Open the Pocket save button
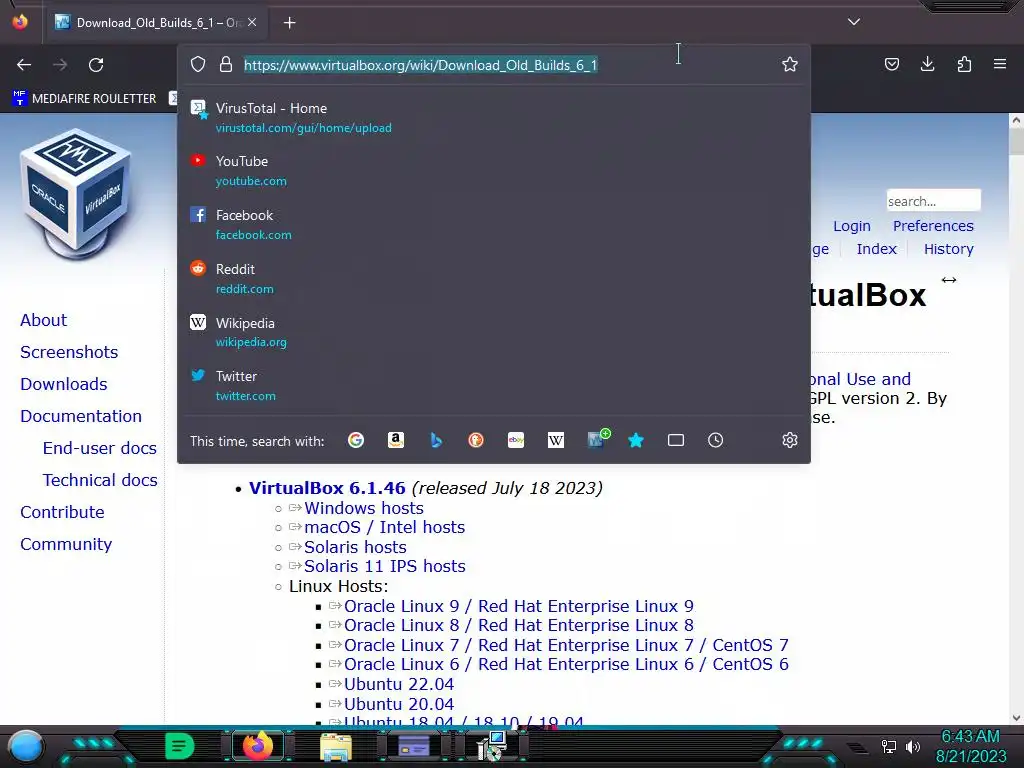 891,64
